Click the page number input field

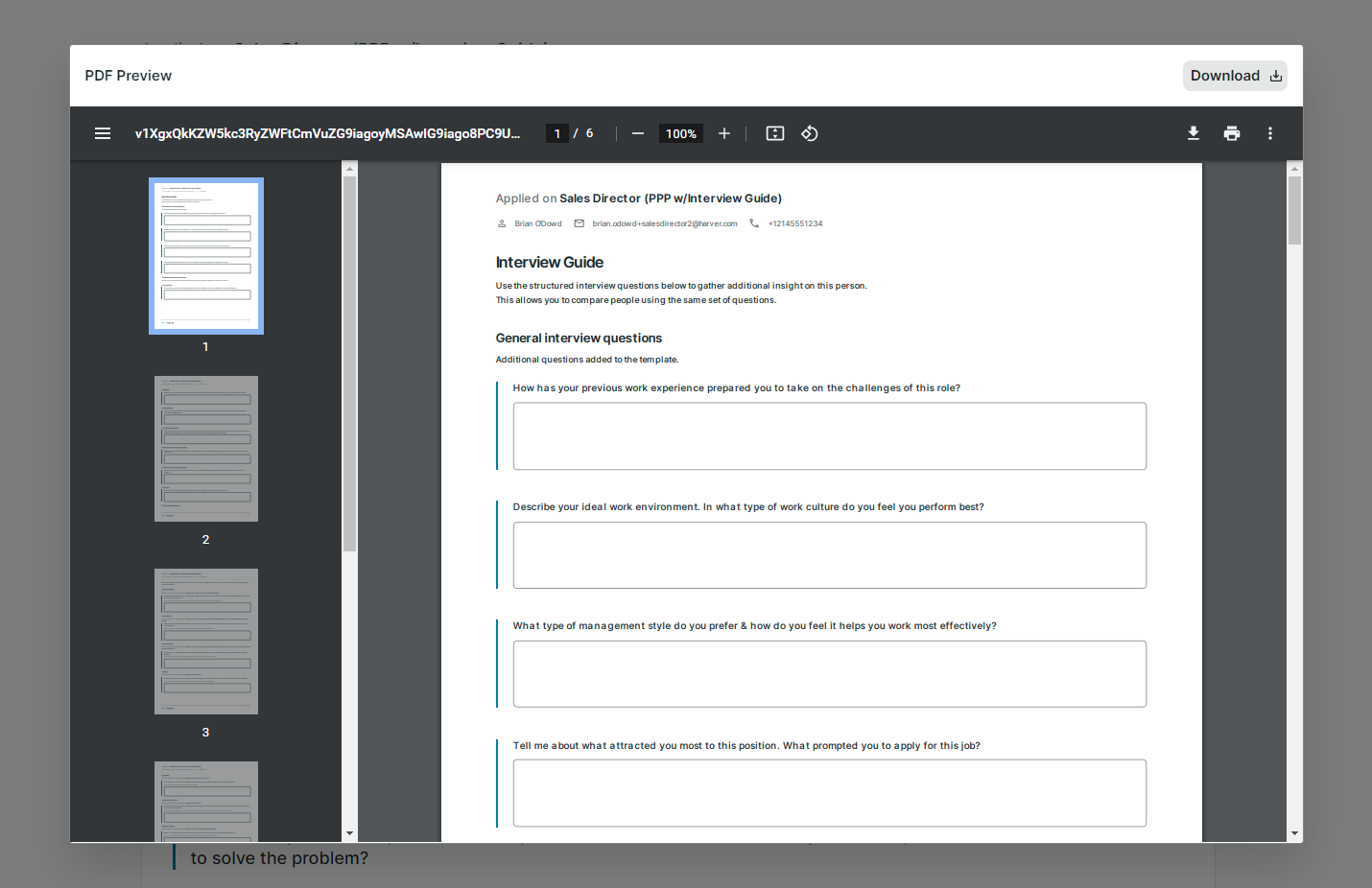pyautogui.click(x=557, y=133)
